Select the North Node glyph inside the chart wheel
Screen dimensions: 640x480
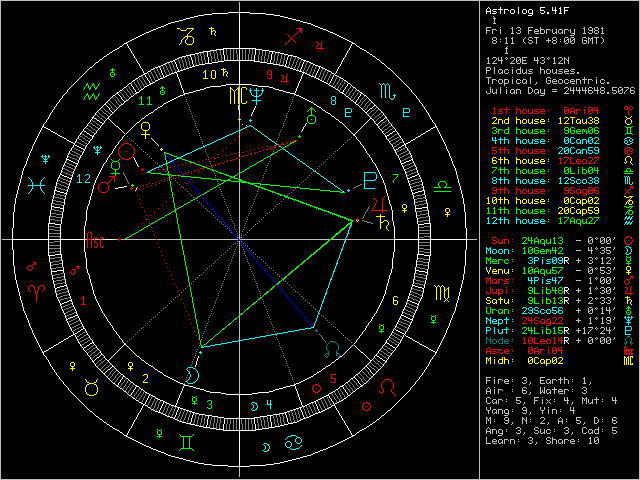click(332, 350)
